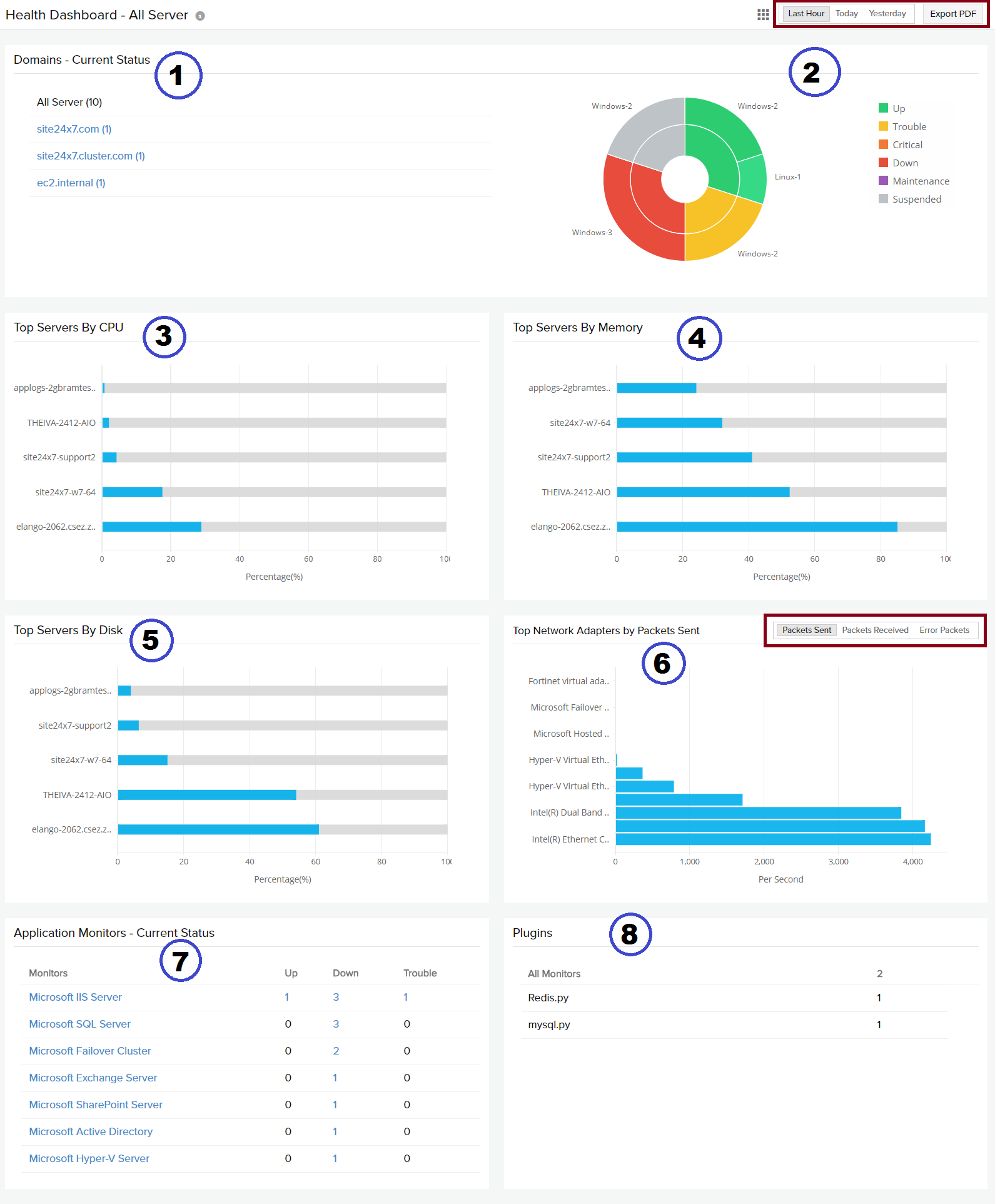The height and width of the screenshot is (1204, 995).
Task: Select the Last Hour time tab
Action: [x=806, y=14]
